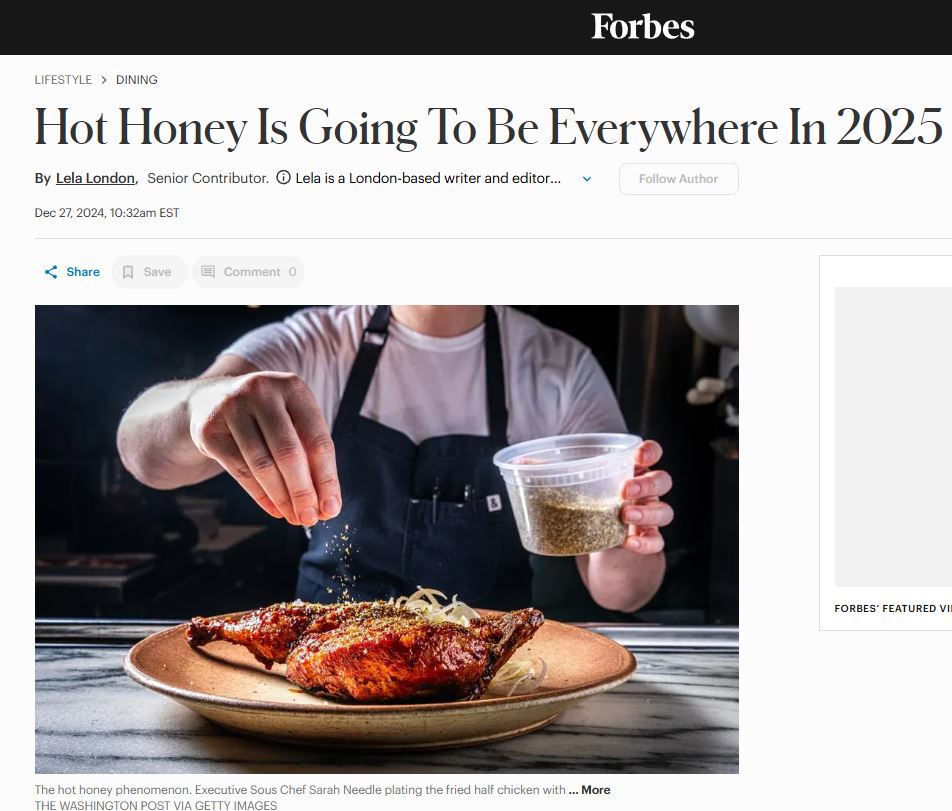The height and width of the screenshot is (811, 952).
Task: Click the author bio text snippet
Action: (428, 178)
